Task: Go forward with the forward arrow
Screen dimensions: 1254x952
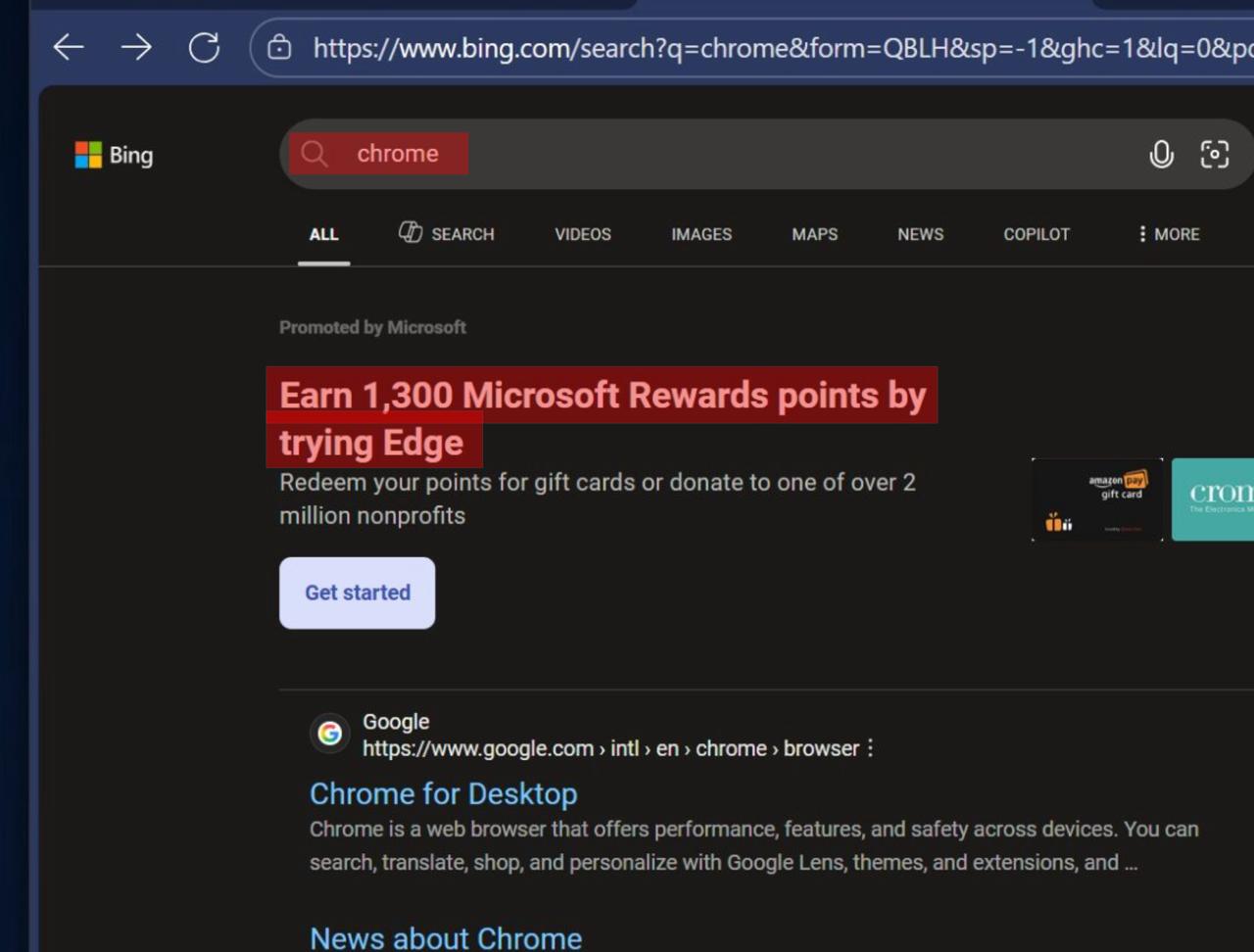Action: (136, 46)
